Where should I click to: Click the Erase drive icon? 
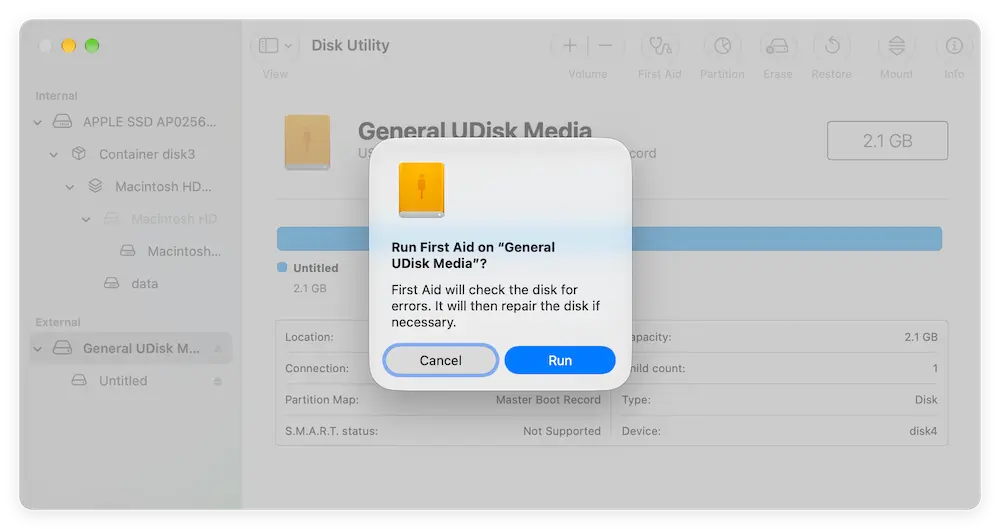tap(777, 46)
